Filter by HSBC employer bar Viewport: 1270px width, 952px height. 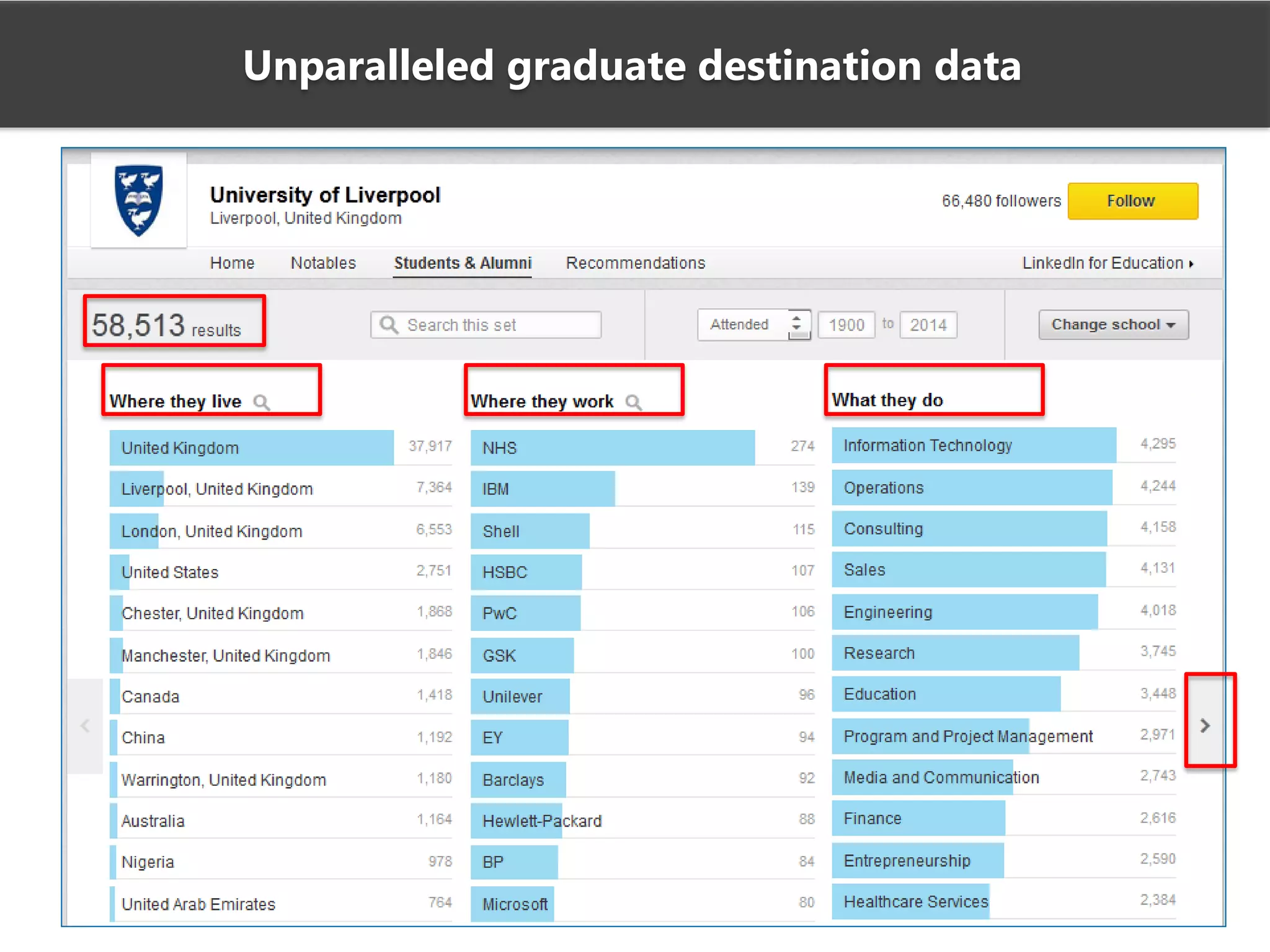[x=643, y=572]
